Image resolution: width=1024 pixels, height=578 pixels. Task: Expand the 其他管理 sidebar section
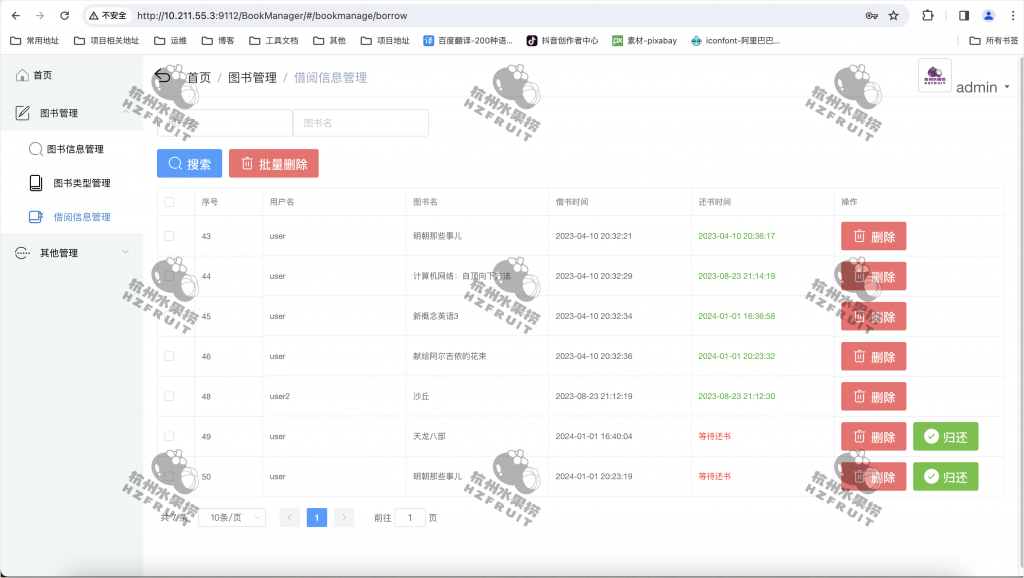60,252
